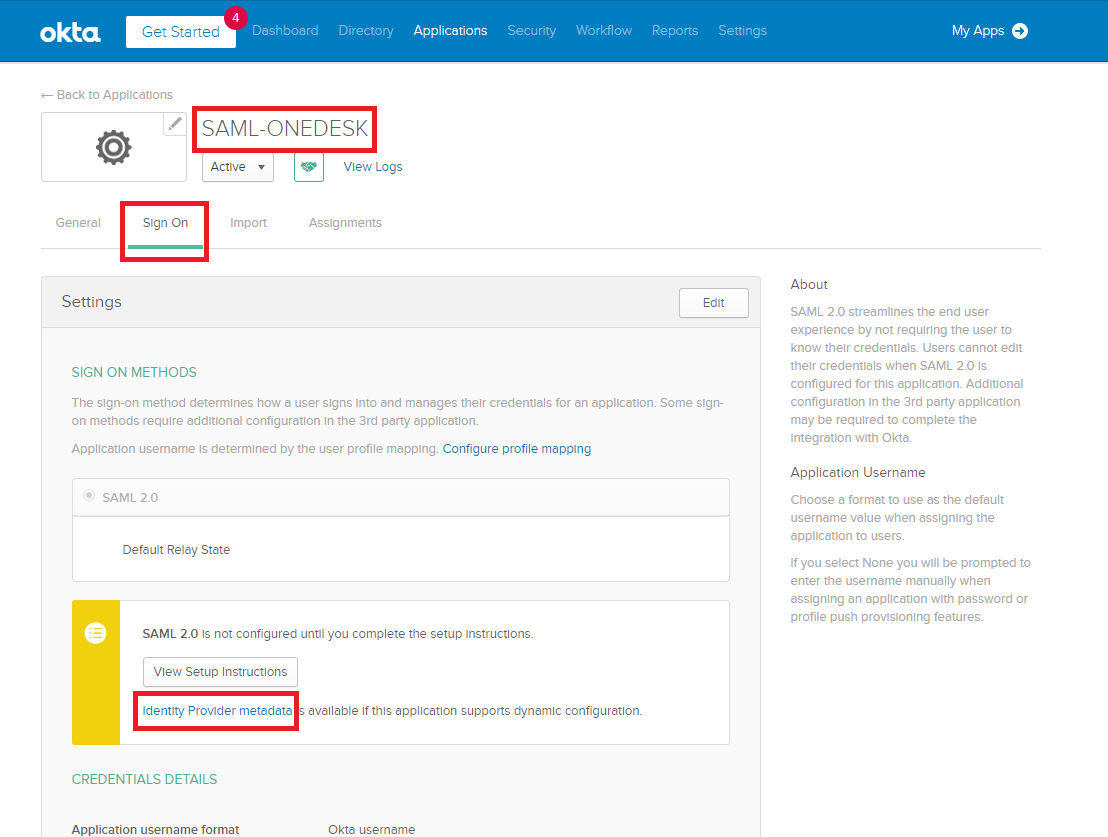Click the Edit button in Settings panel
Viewport: 1108px width, 837px height.
[714, 303]
